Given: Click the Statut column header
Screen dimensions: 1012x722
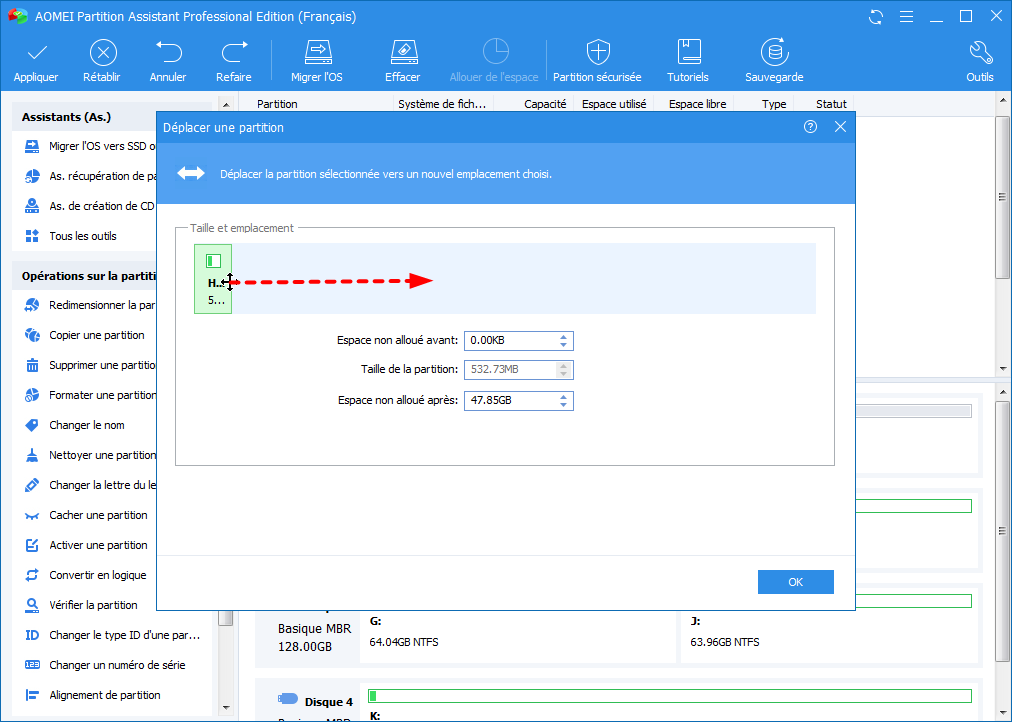Looking at the screenshot, I should 831,104.
